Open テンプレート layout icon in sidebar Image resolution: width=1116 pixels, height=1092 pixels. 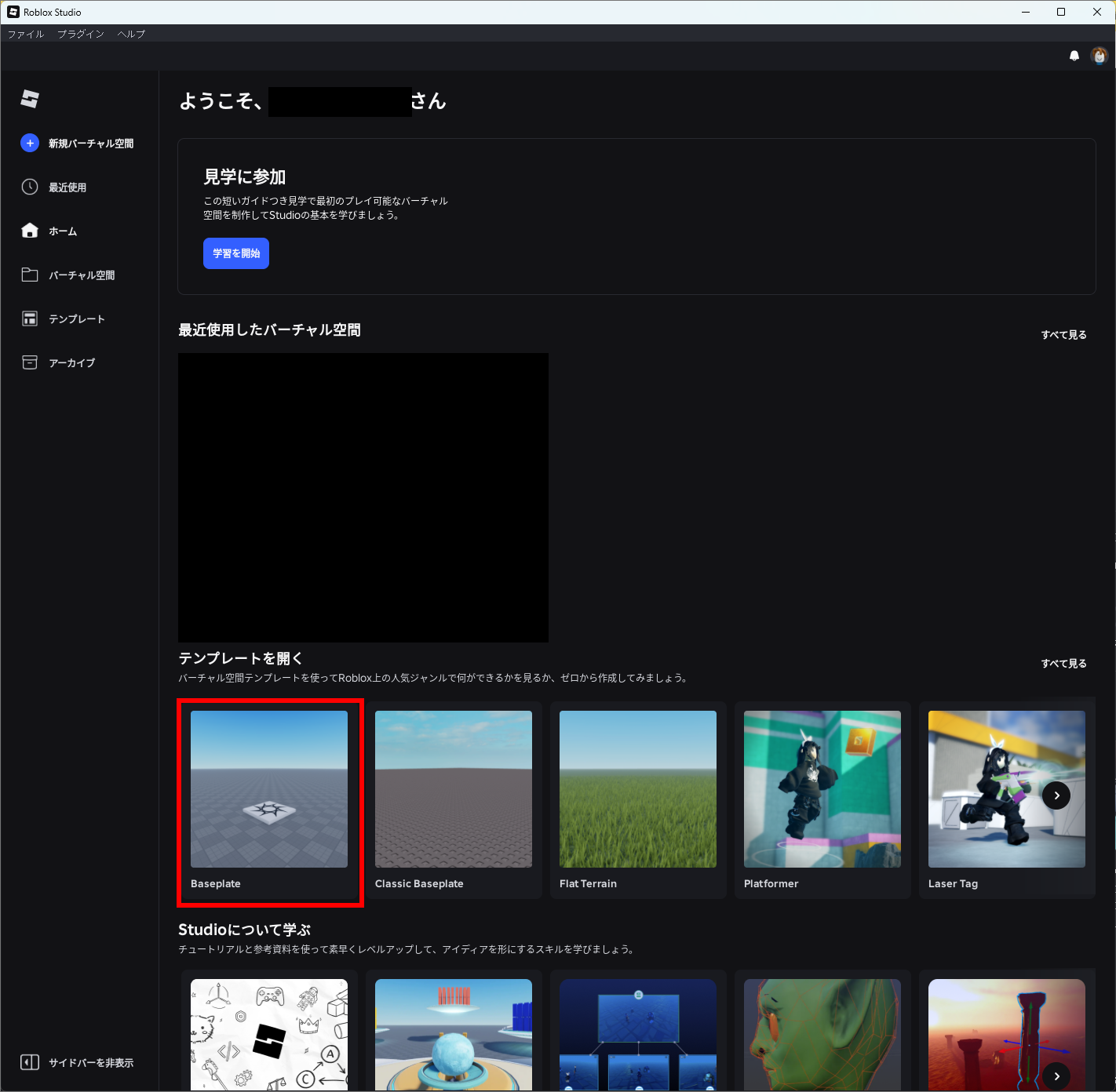[x=29, y=318]
